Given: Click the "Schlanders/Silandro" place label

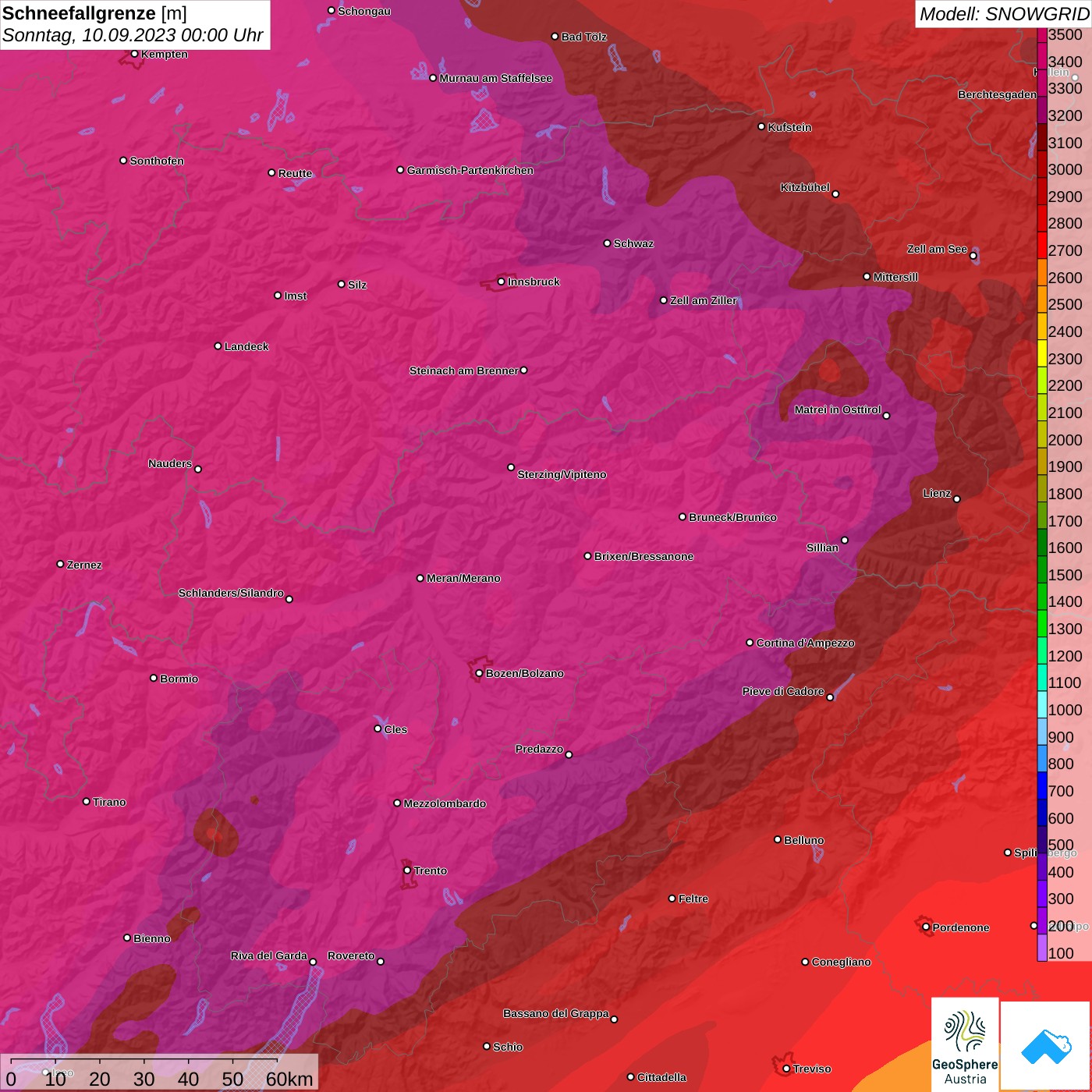Looking at the screenshot, I should (231, 593).
